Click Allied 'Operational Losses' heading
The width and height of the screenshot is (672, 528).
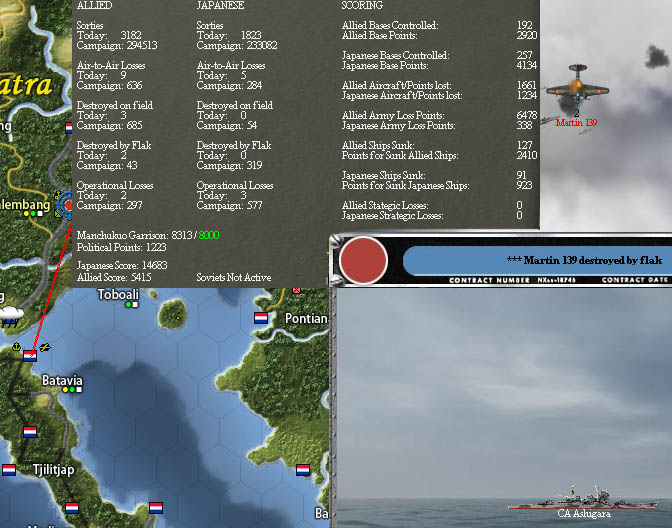coord(115,186)
